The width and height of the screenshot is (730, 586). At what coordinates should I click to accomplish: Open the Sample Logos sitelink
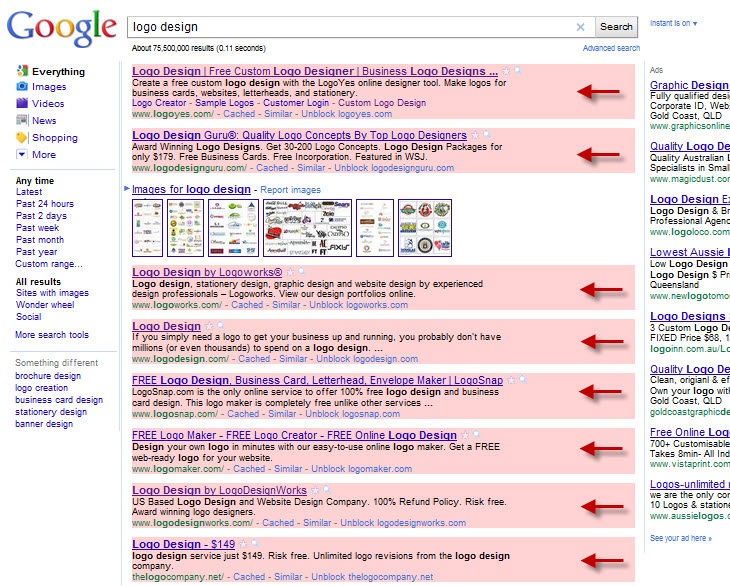click(224, 103)
